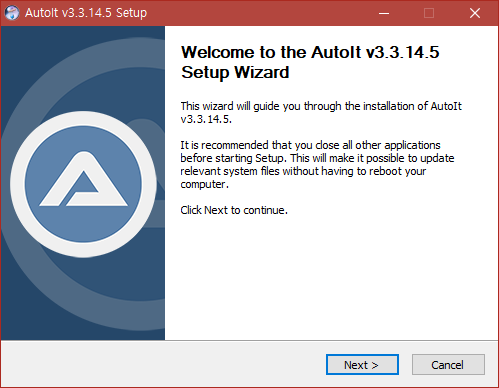Click the "Click Next to continue." text
Screen dimensions: 499x388
point(234,210)
